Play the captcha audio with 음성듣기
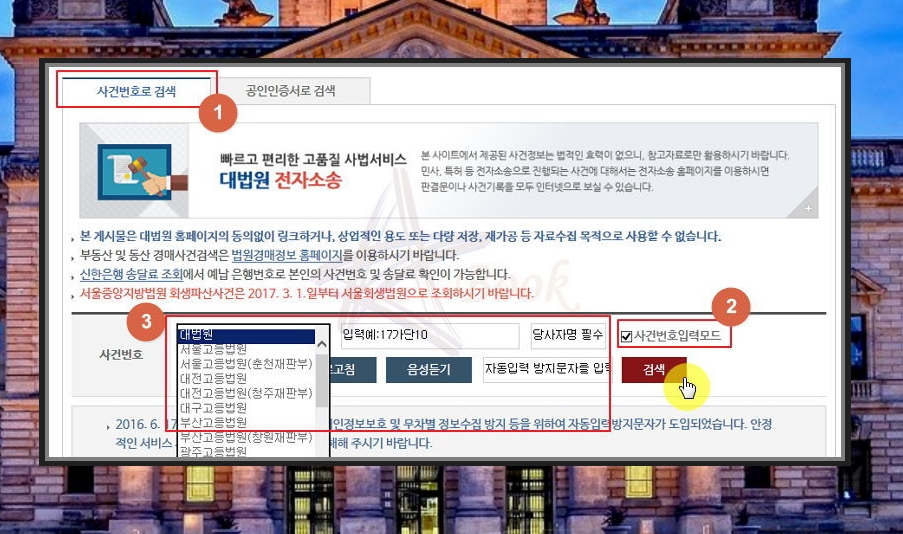903x534 pixels. coord(428,370)
